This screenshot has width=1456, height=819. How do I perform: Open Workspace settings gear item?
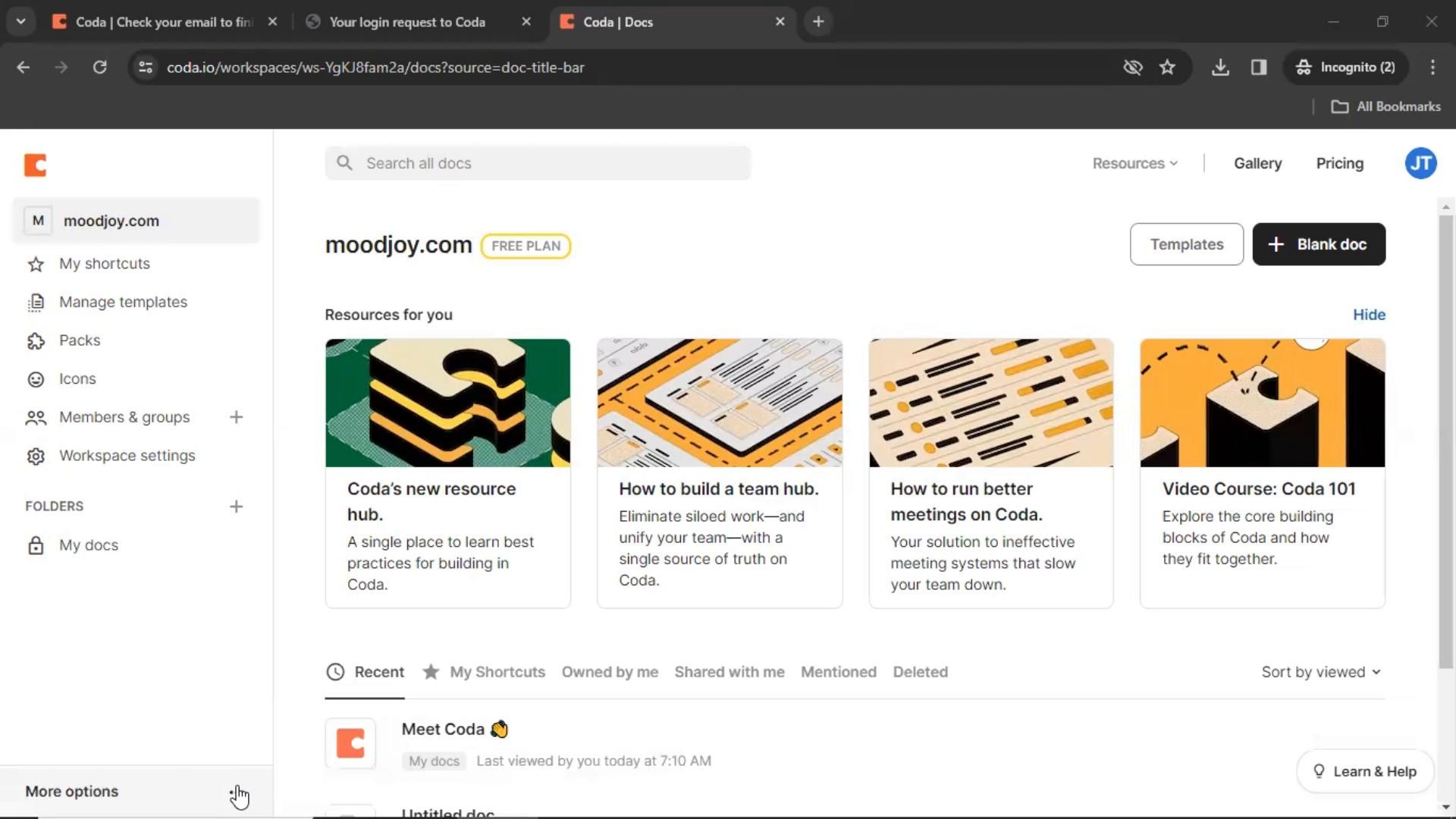click(127, 456)
